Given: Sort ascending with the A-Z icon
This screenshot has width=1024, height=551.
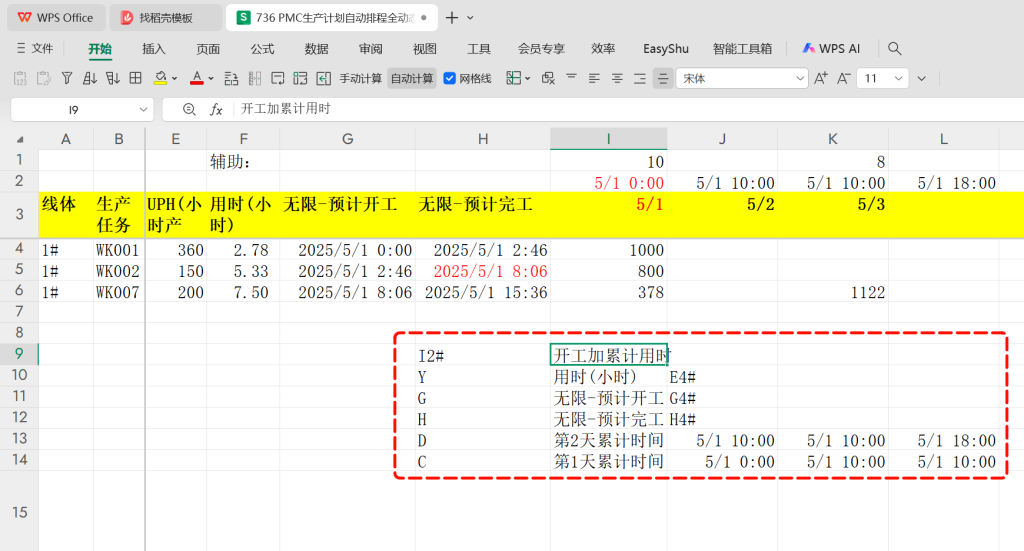Looking at the screenshot, I should (89, 78).
